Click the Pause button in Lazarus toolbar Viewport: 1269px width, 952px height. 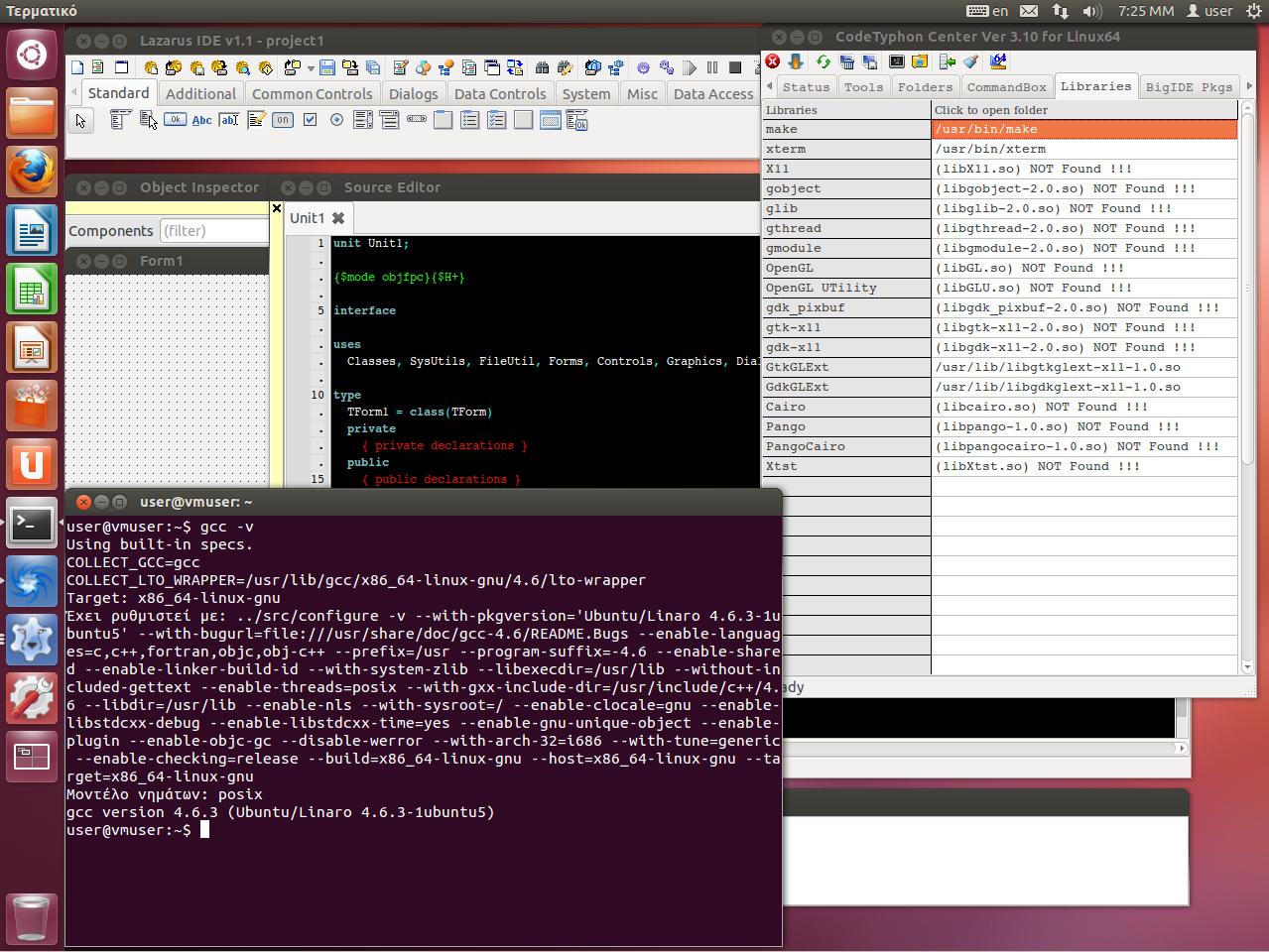click(x=712, y=67)
